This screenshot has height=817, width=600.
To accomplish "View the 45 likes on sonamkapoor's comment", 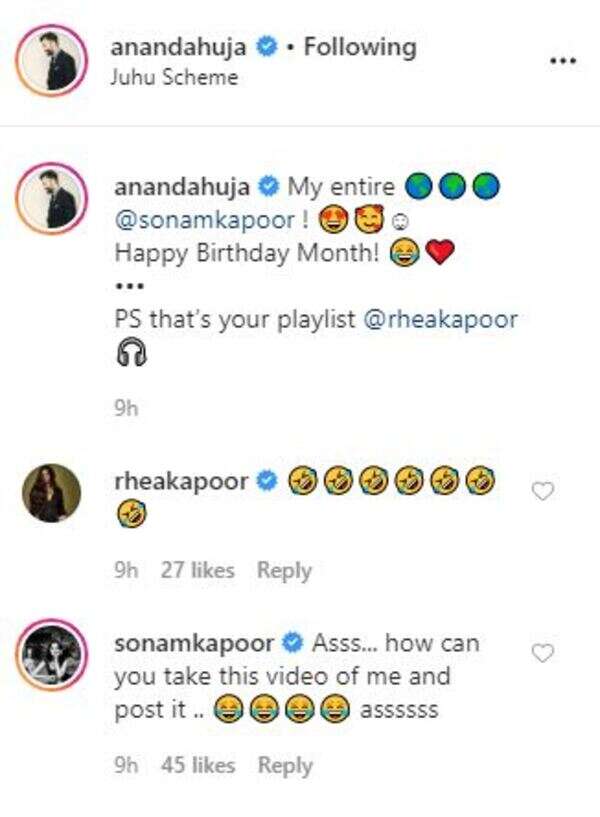I will point(197,766).
